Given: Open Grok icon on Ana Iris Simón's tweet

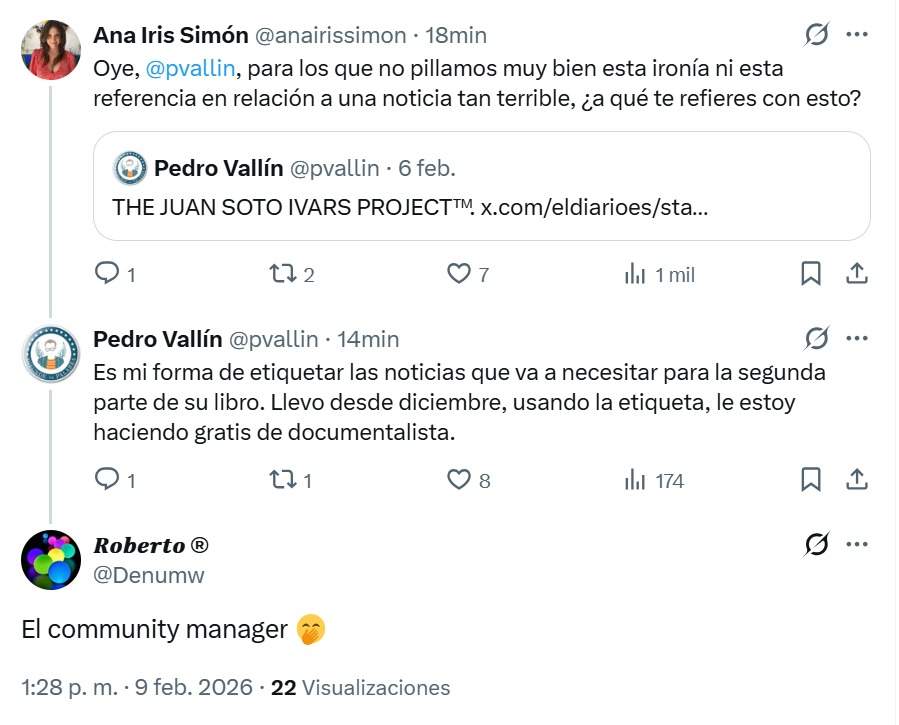Looking at the screenshot, I should click(x=817, y=35).
